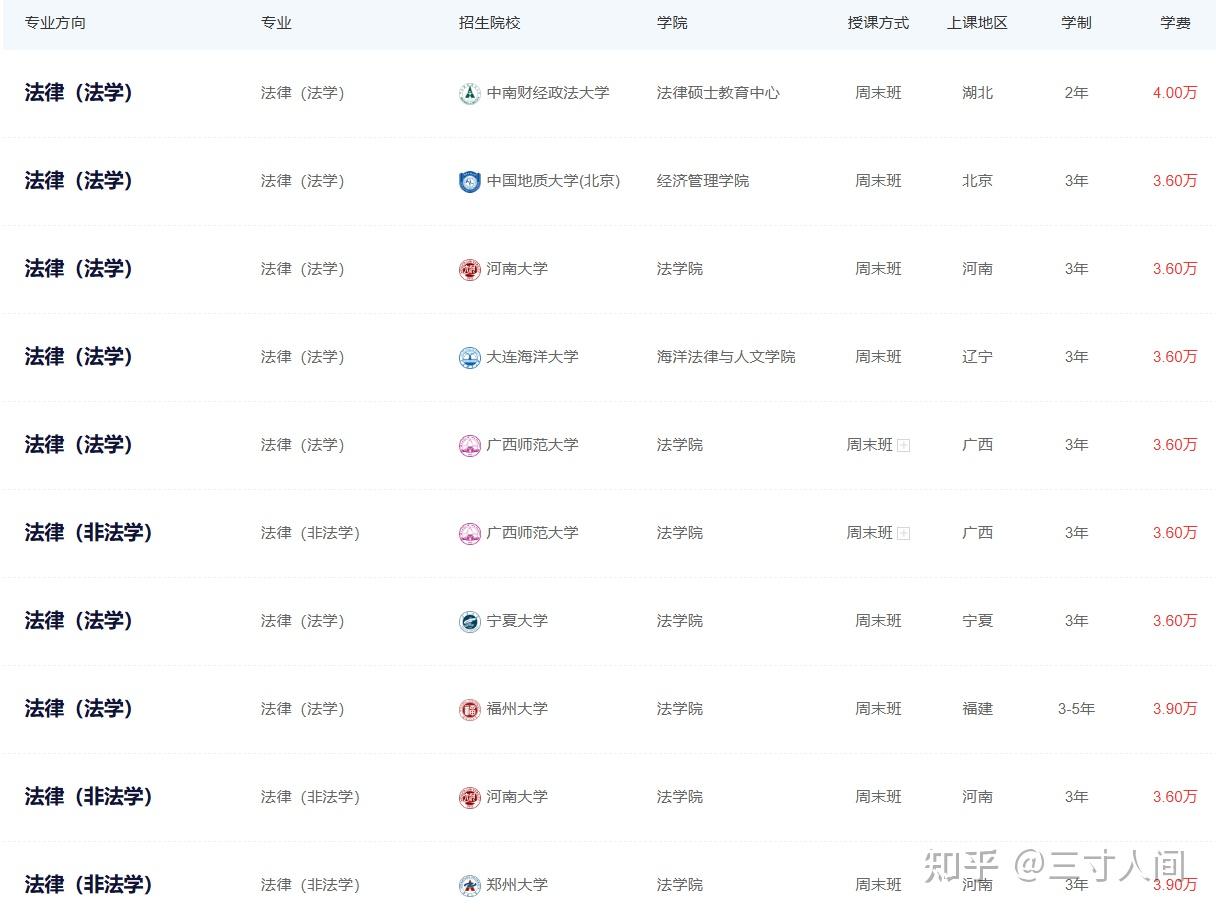Image resolution: width=1216 pixels, height=915 pixels.
Task: Click 河南大学 logo in the 法律（非法学） row
Action: (469, 797)
